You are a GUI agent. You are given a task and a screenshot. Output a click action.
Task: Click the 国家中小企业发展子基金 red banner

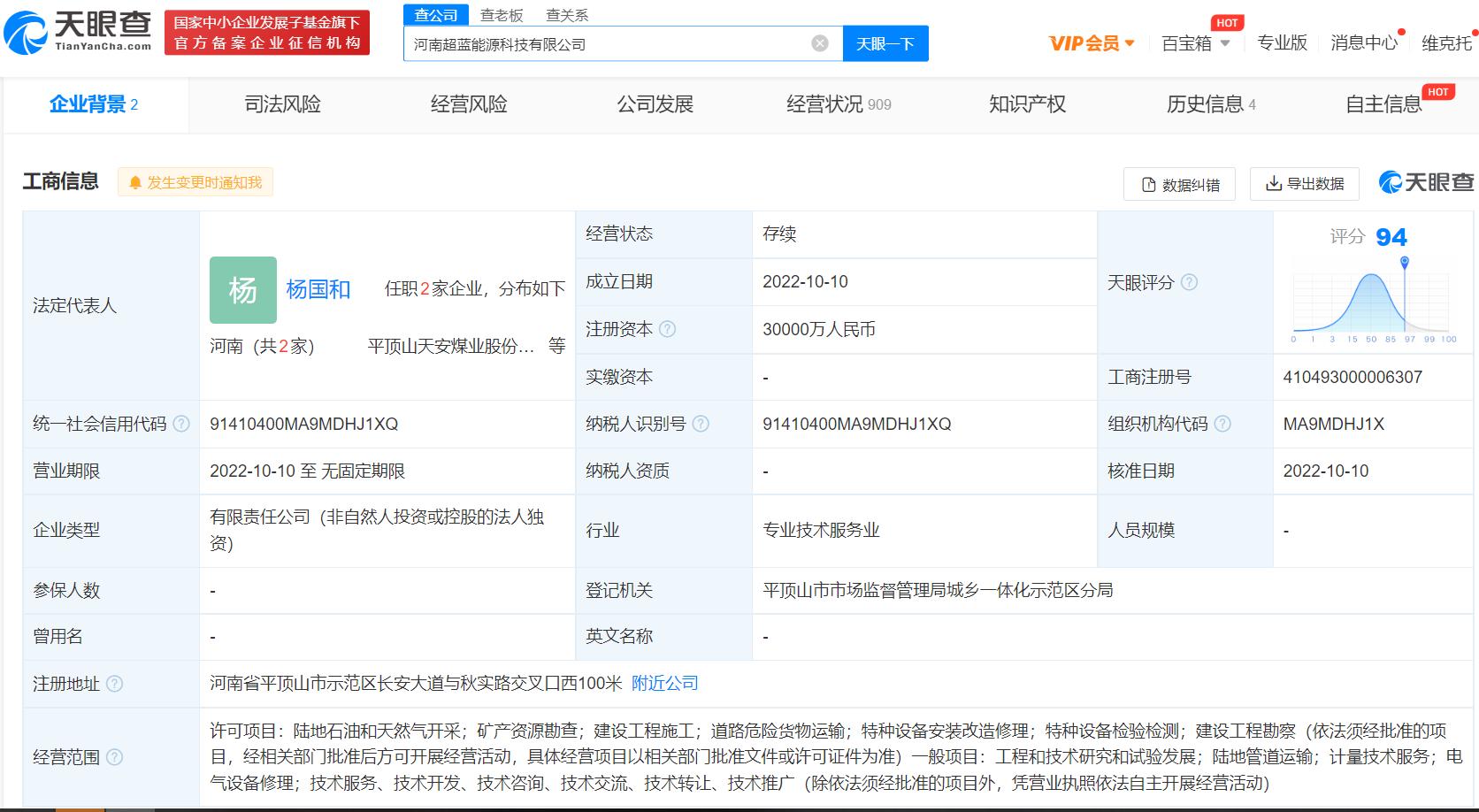267,33
